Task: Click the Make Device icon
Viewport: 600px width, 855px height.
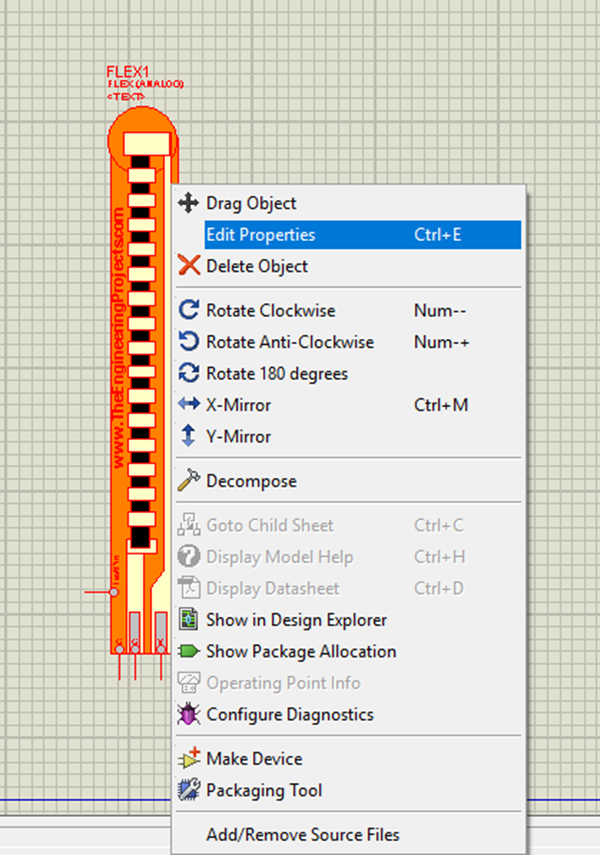Action: pyautogui.click(x=188, y=758)
